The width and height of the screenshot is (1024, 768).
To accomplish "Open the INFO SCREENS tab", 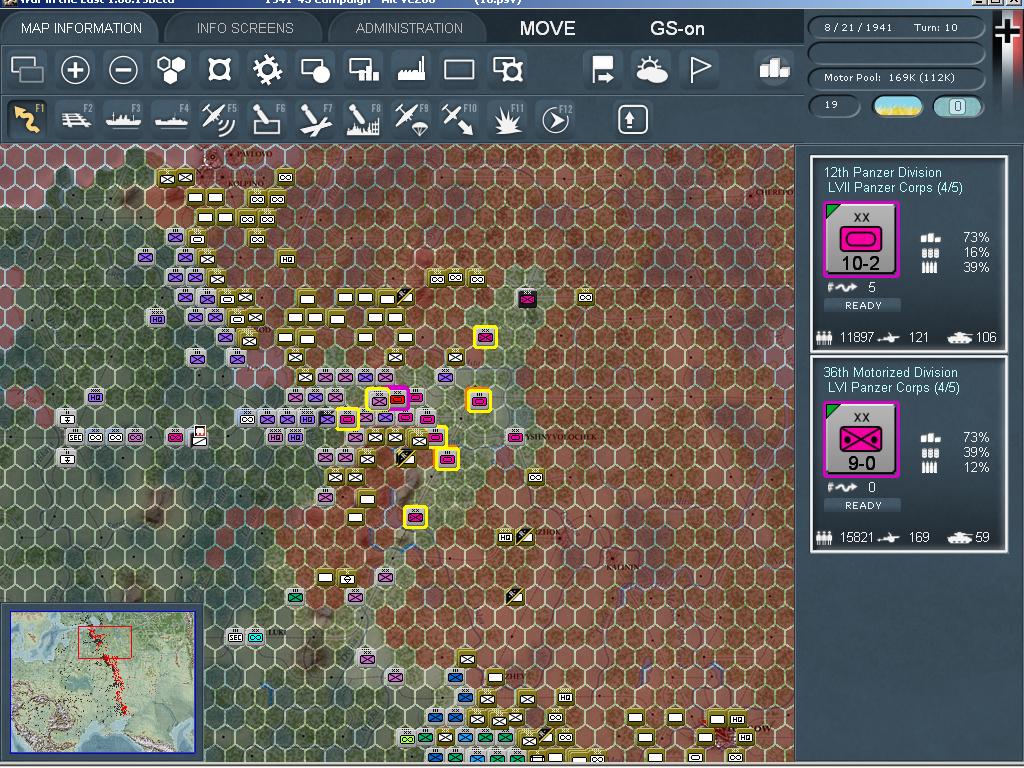I will click(x=245, y=28).
